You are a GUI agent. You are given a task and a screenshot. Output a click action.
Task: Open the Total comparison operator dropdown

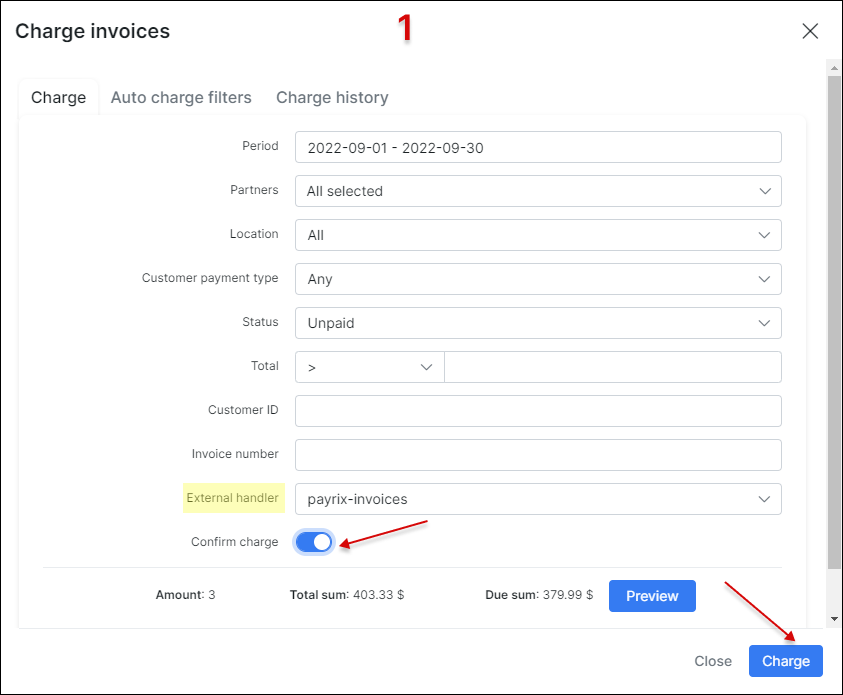pos(369,367)
